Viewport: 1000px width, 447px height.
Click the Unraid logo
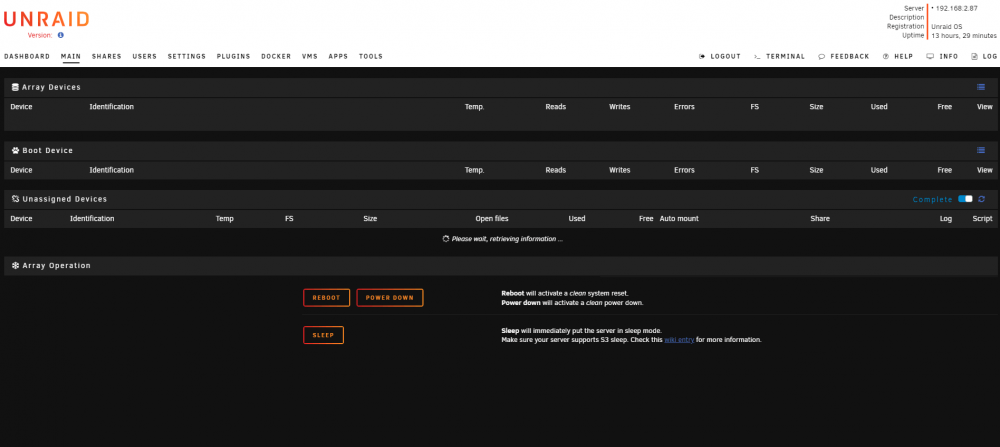(x=46, y=19)
